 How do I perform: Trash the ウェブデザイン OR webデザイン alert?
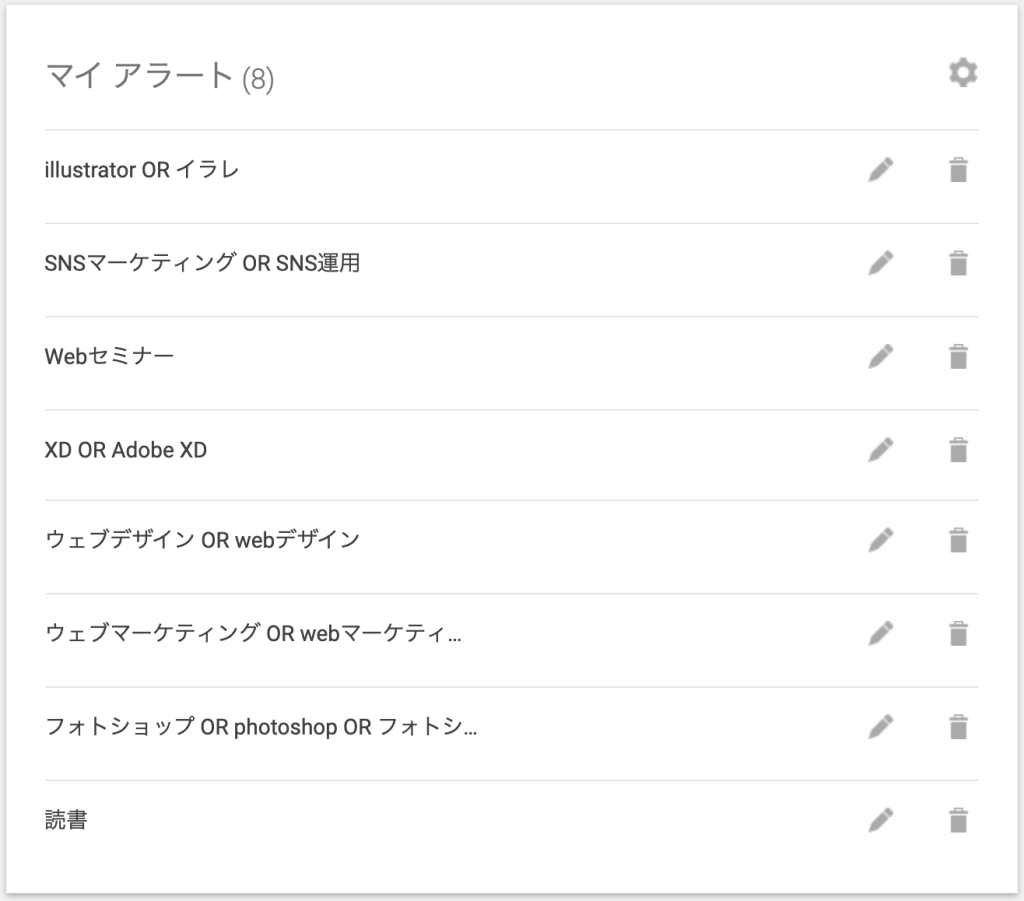[958, 540]
